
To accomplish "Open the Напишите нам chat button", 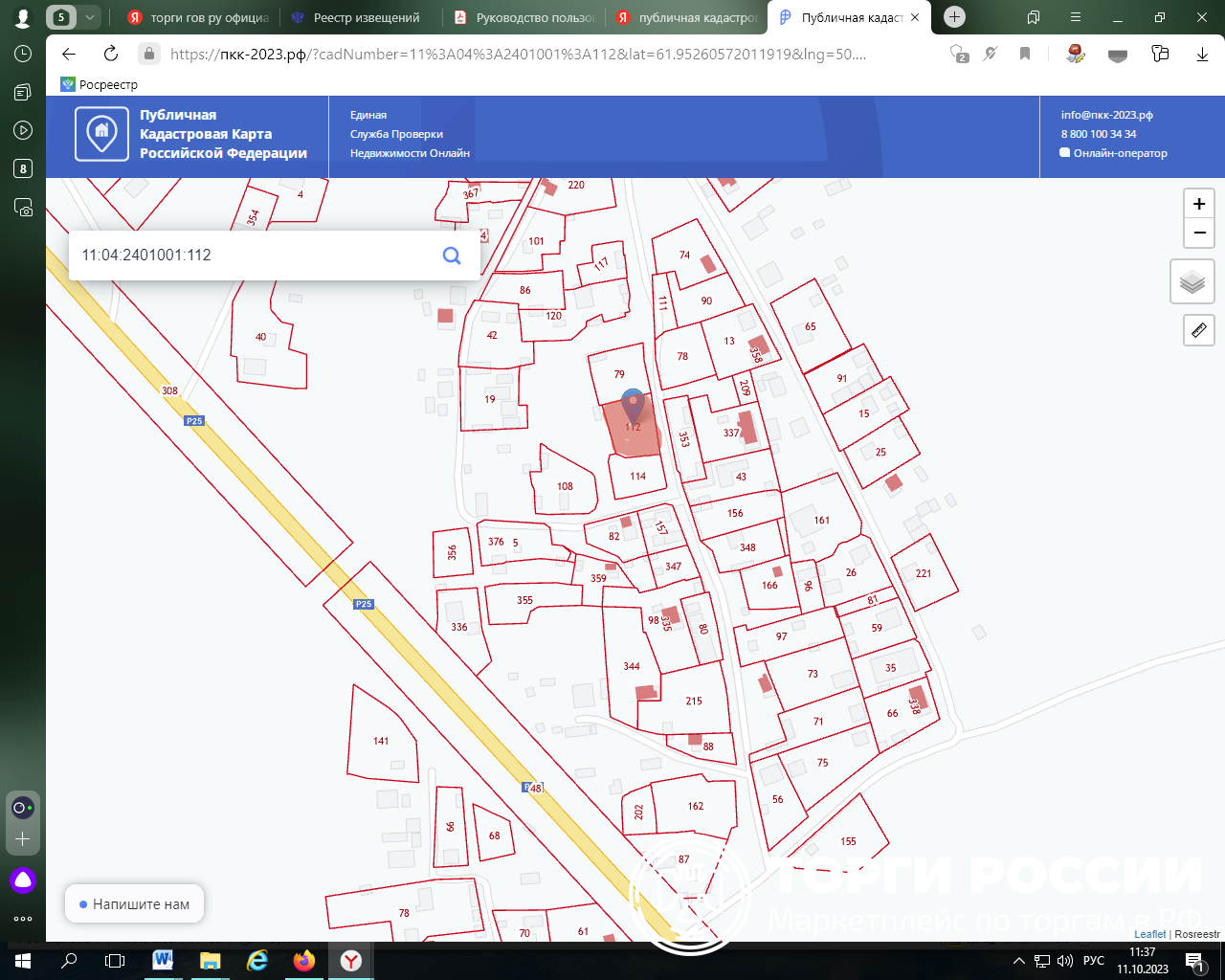I will click(134, 903).
